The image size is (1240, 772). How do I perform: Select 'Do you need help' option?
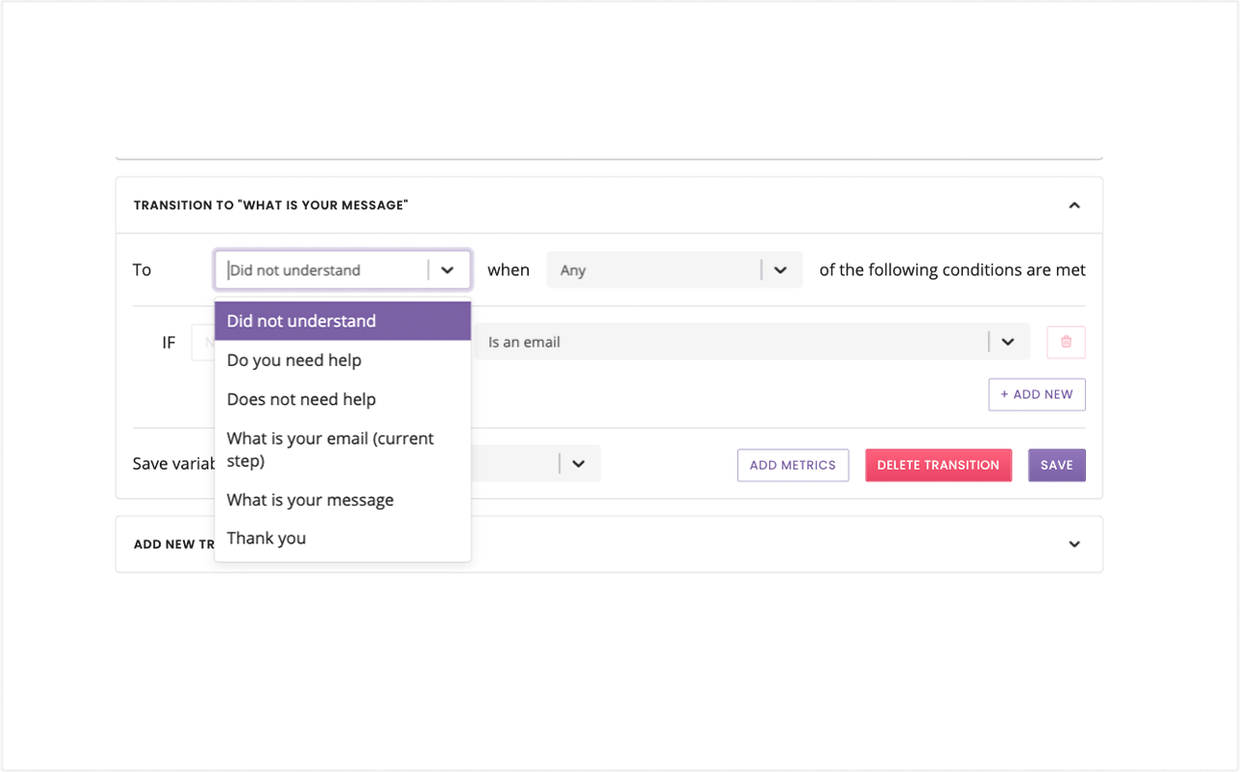pos(343,360)
